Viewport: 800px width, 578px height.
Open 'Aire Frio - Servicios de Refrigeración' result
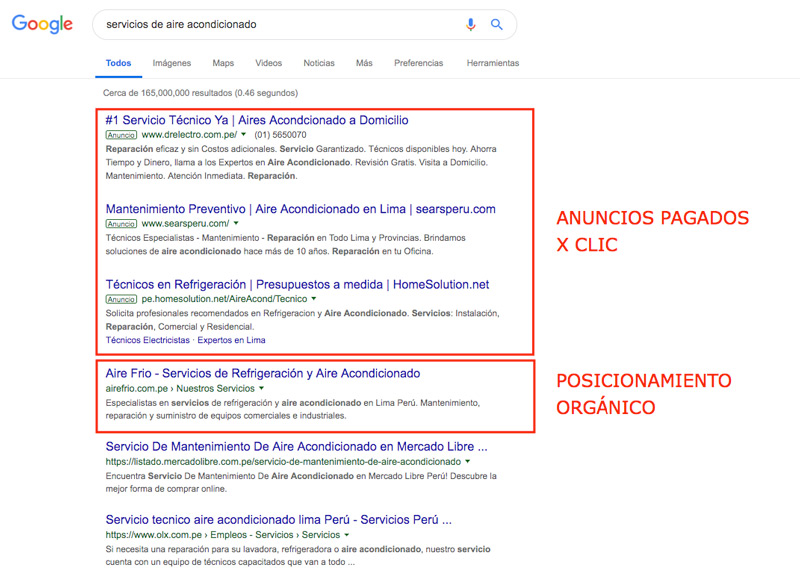pos(263,373)
